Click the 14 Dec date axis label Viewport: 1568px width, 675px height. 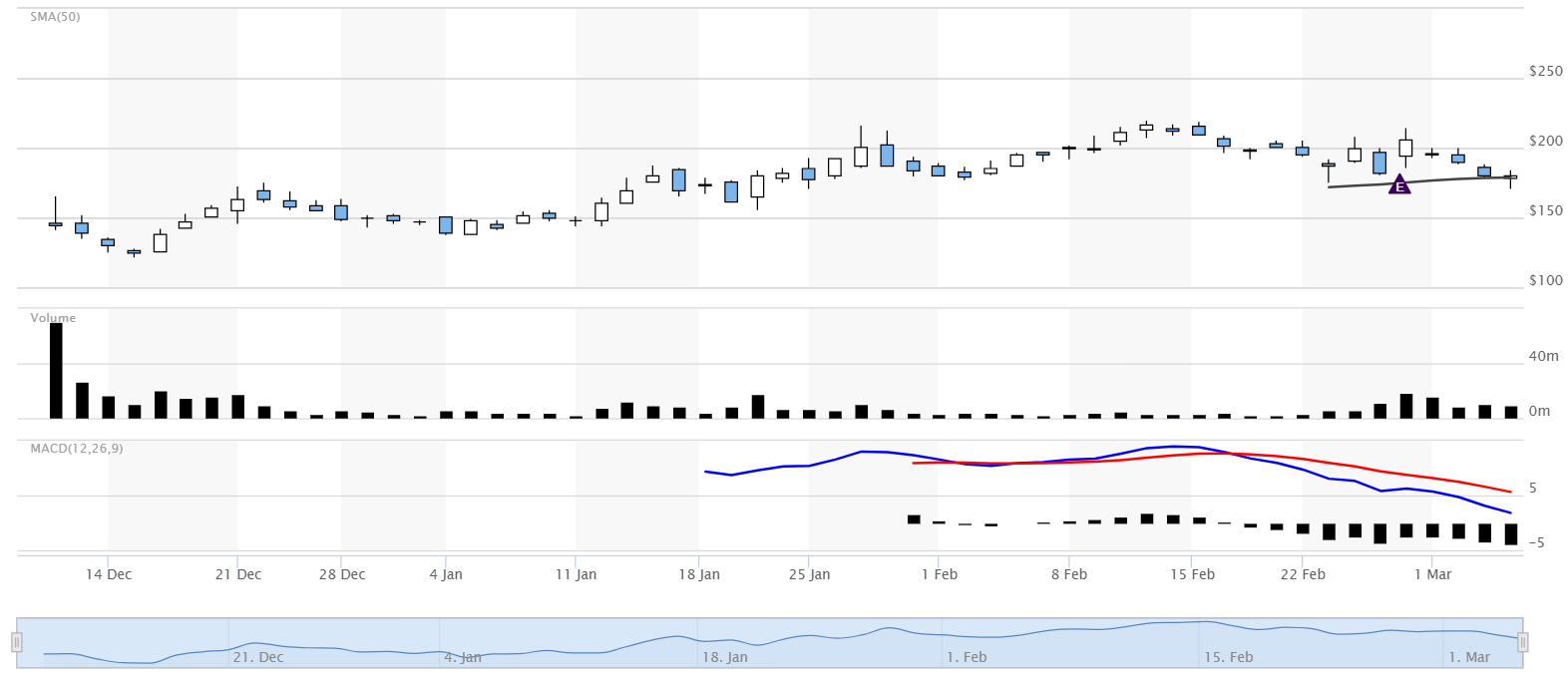point(109,574)
